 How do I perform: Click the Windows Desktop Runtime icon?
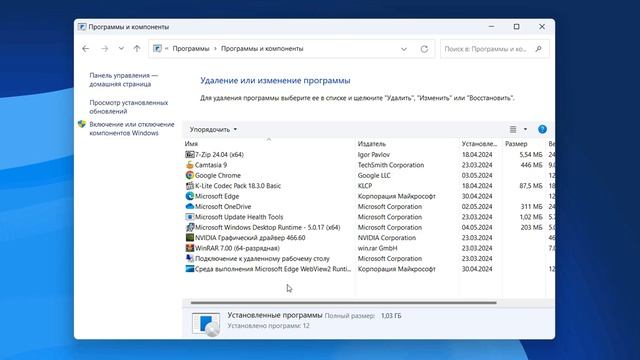tap(189, 227)
